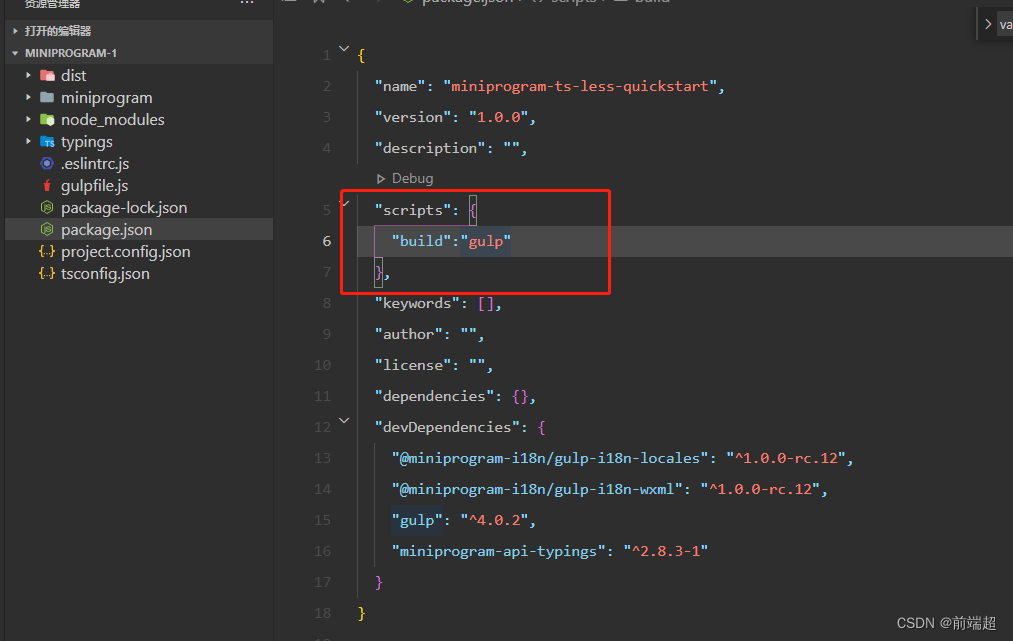Open gulpfile.js file
The width and height of the screenshot is (1013, 641).
(x=94, y=186)
